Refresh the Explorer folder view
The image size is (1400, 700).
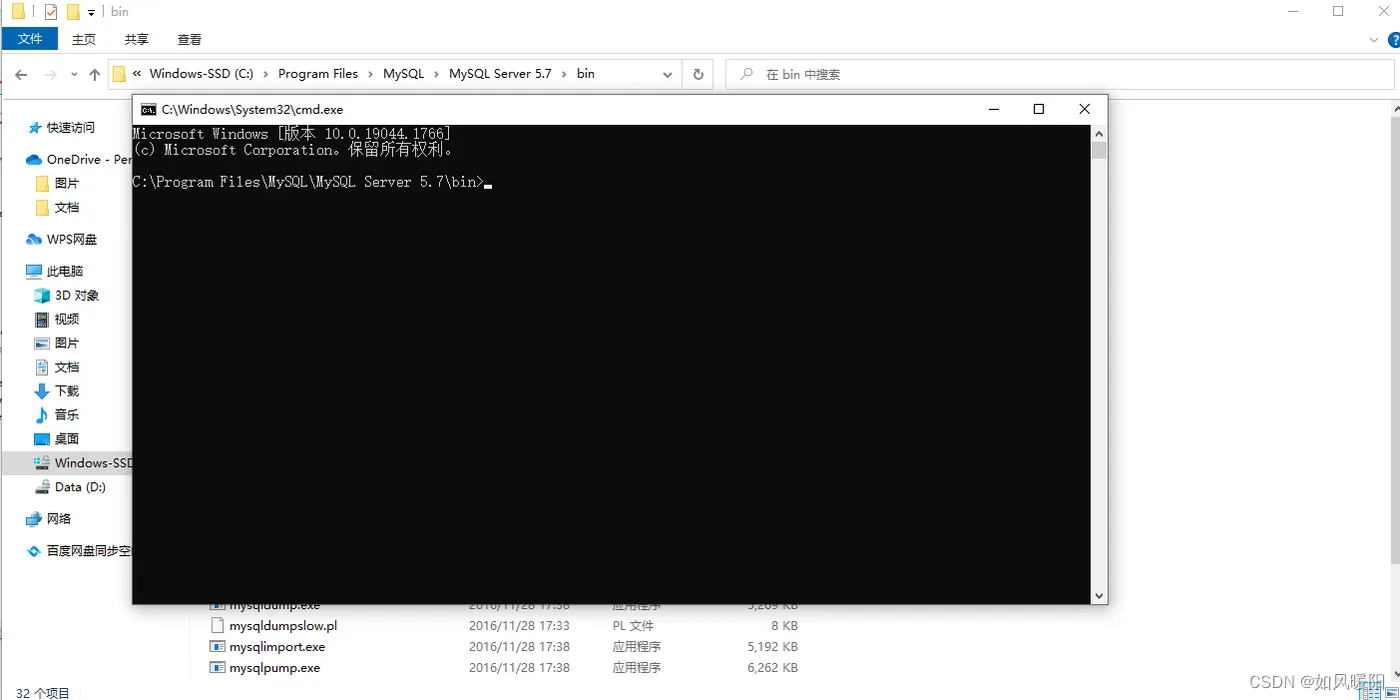click(x=698, y=74)
